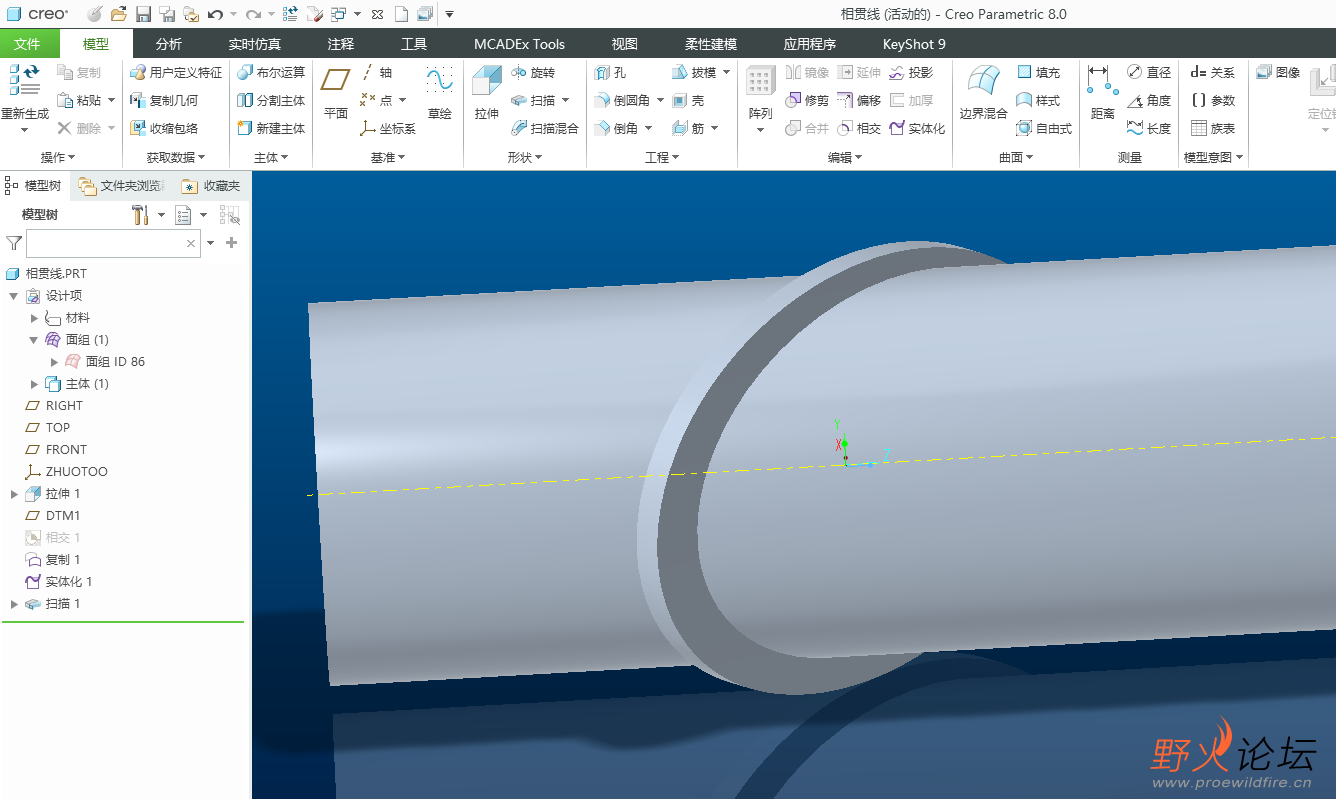
Task: Expand the Shapes (形状) group dropdown
Action: [525, 157]
